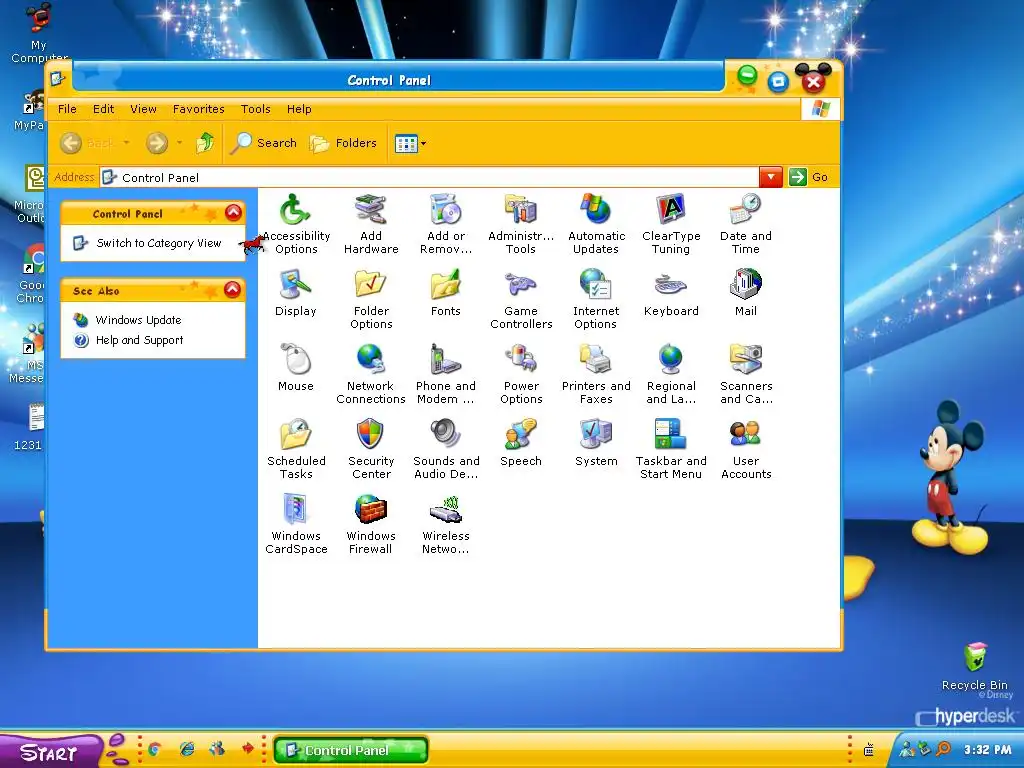The image size is (1024, 768).
Task: Collapse the See Also sidebar section
Action: pyautogui.click(x=232, y=290)
